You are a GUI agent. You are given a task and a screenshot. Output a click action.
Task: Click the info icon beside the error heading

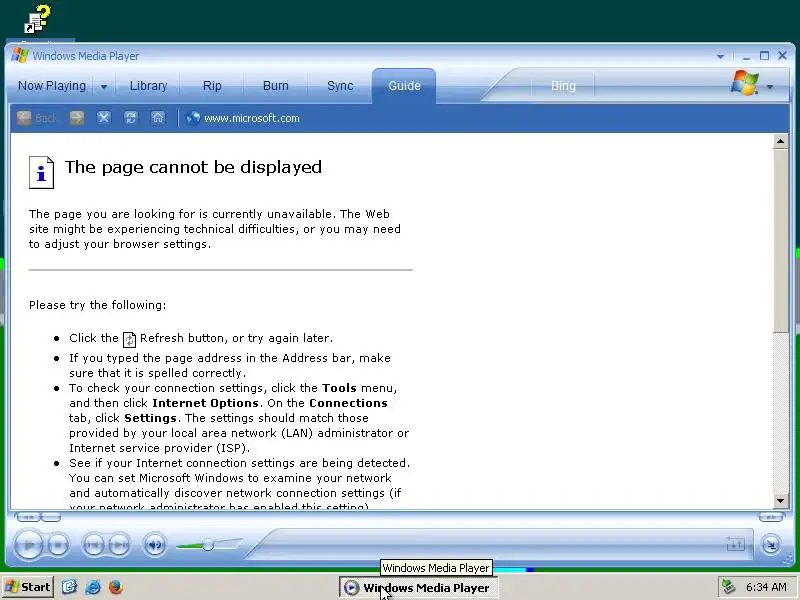(x=41, y=172)
